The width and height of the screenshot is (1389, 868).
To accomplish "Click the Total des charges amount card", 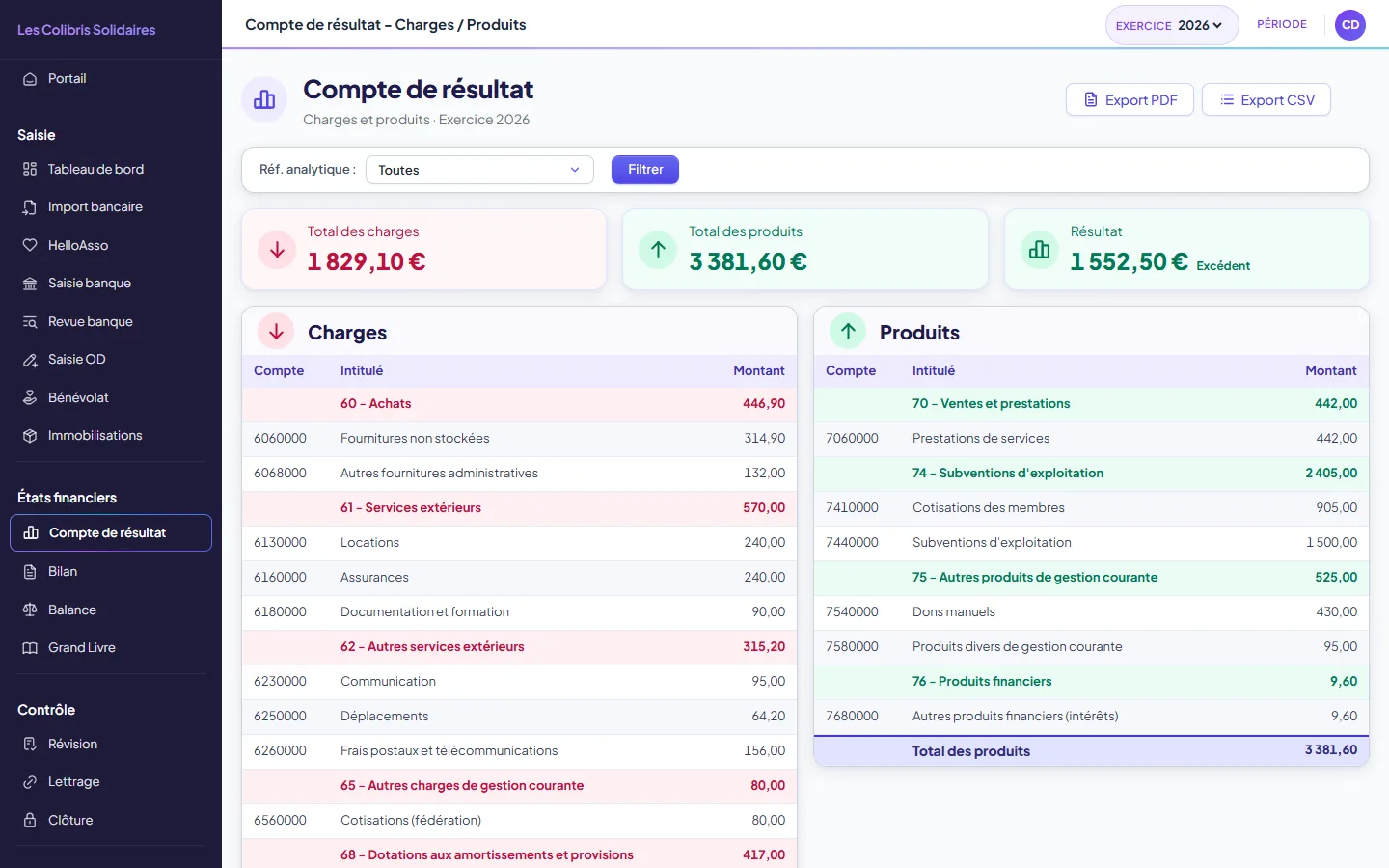I will [x=423, y=250].
